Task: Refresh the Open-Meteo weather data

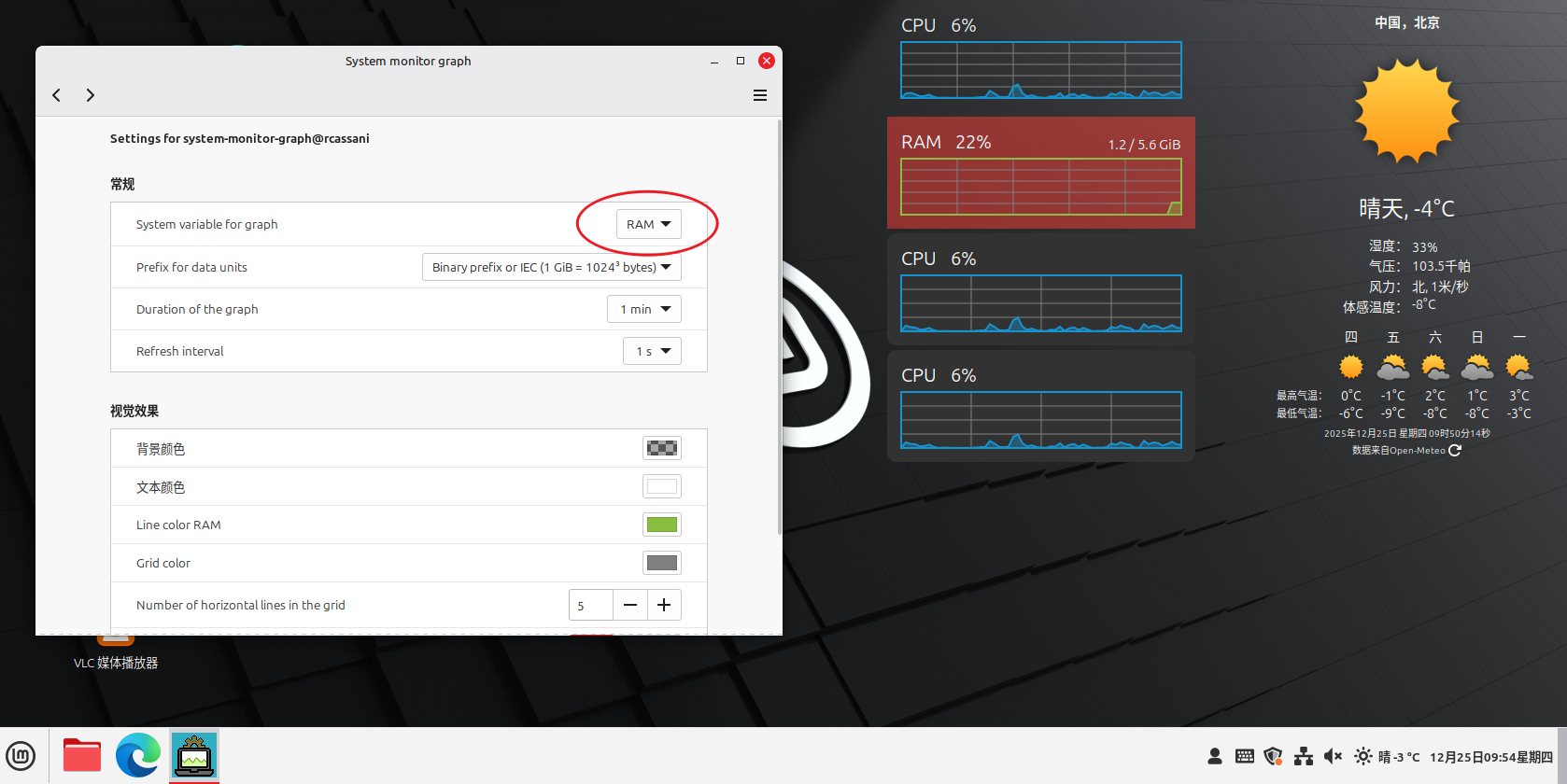Action: click(1455, 450)
